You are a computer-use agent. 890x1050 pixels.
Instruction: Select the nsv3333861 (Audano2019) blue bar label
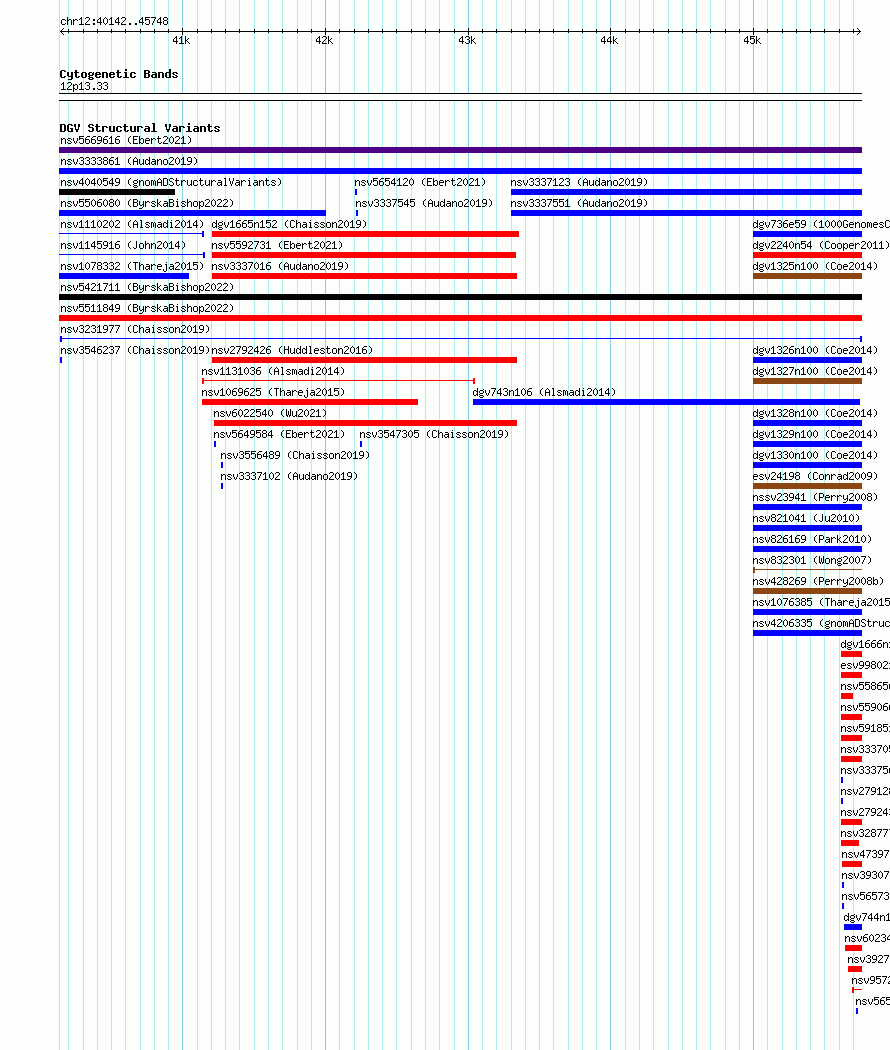tap(129, 161)
